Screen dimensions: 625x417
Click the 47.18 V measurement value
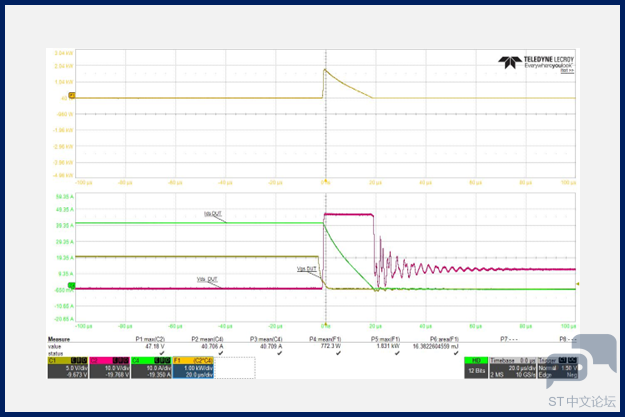tap(155, 346)
